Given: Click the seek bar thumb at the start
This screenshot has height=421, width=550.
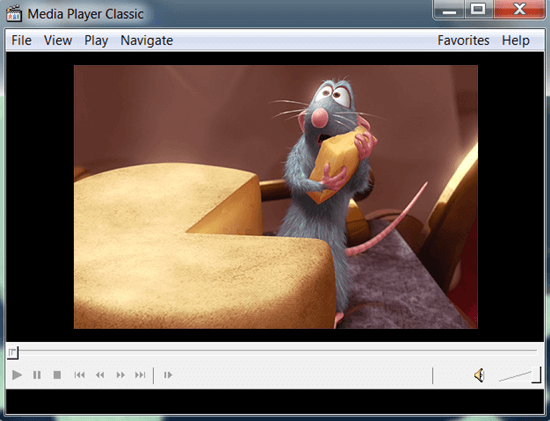Looking at the screenshot, I should (13, 352).
